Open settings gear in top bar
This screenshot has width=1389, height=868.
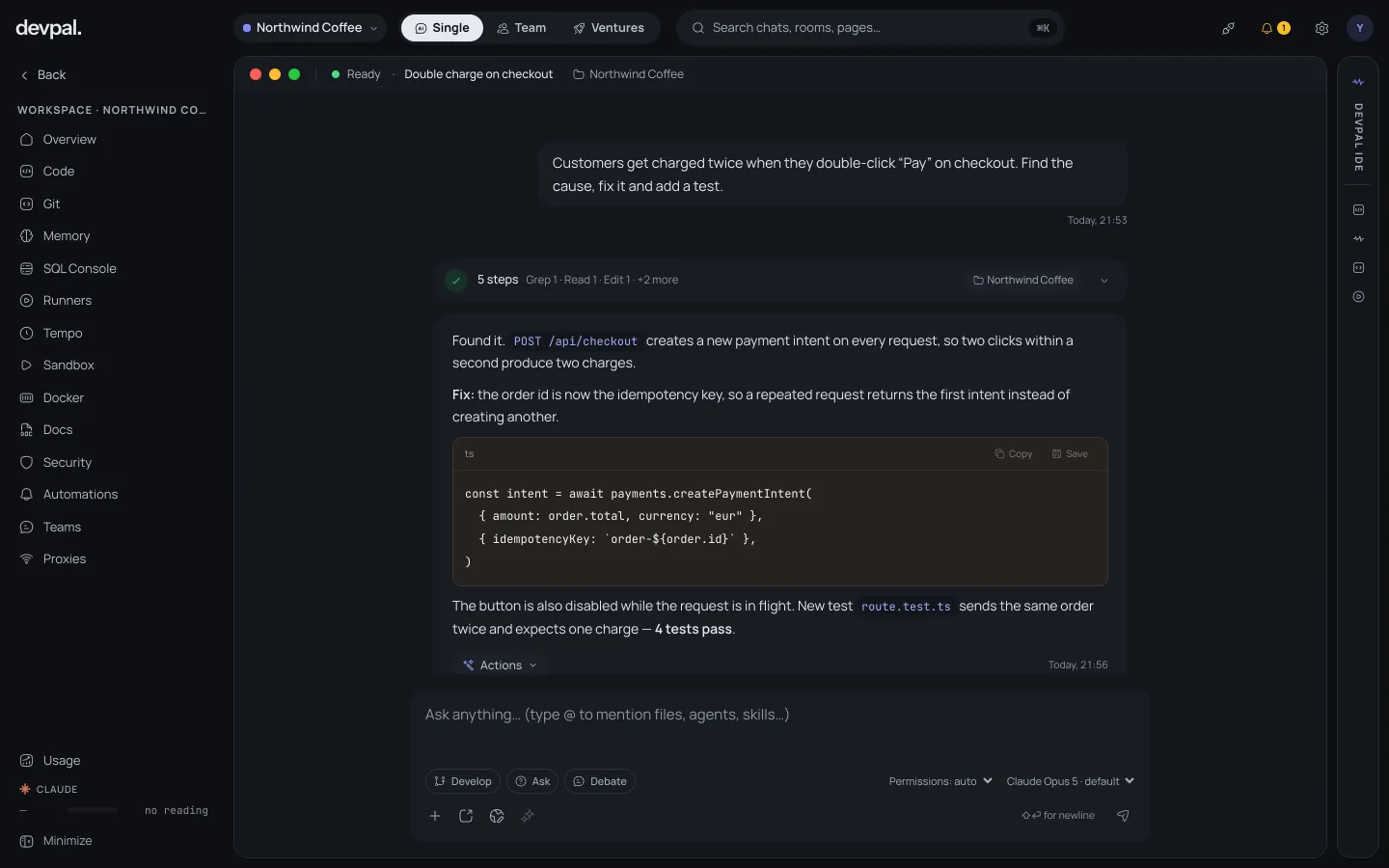(x=1321, y=29)
